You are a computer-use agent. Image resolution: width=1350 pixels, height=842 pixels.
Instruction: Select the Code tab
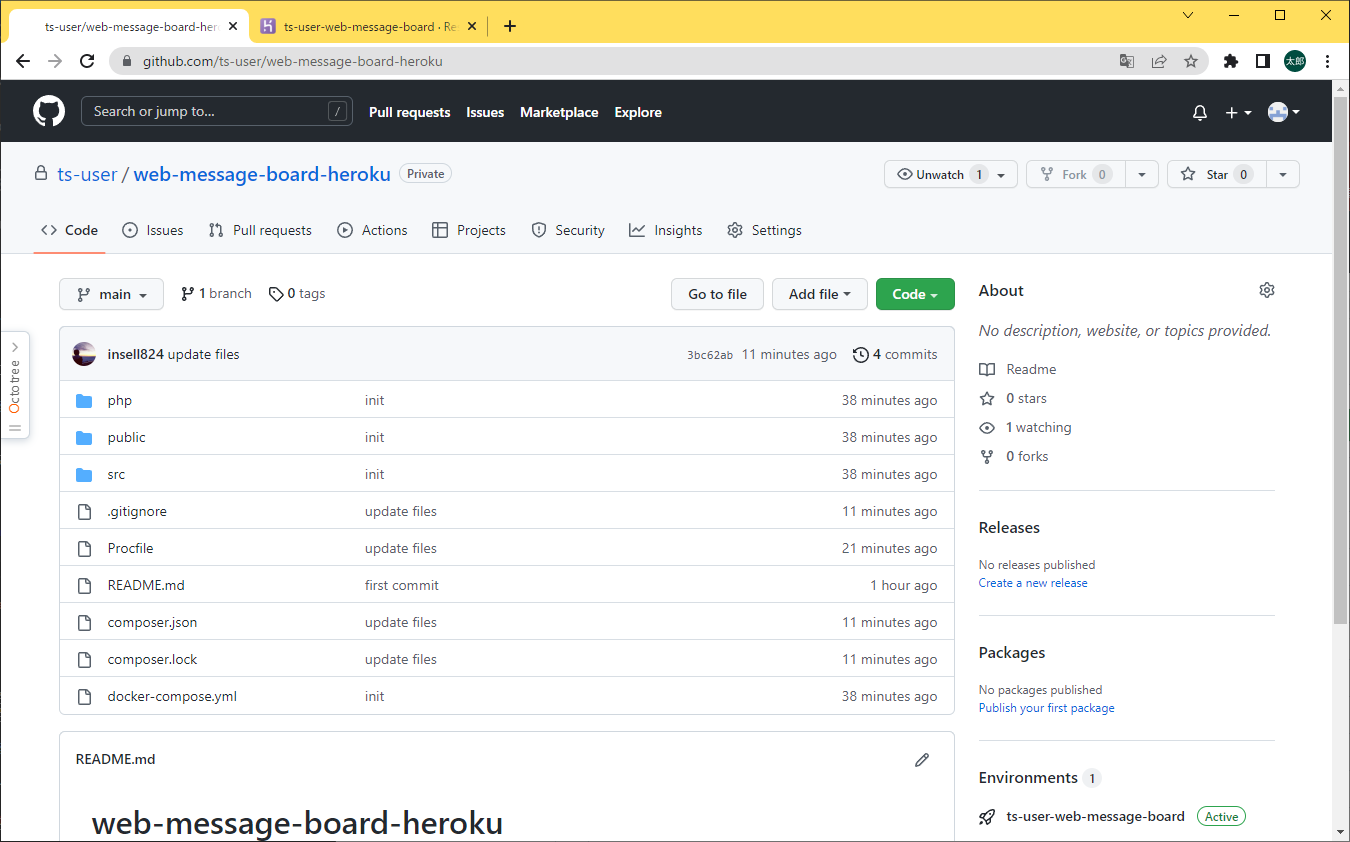click(70, 230)
